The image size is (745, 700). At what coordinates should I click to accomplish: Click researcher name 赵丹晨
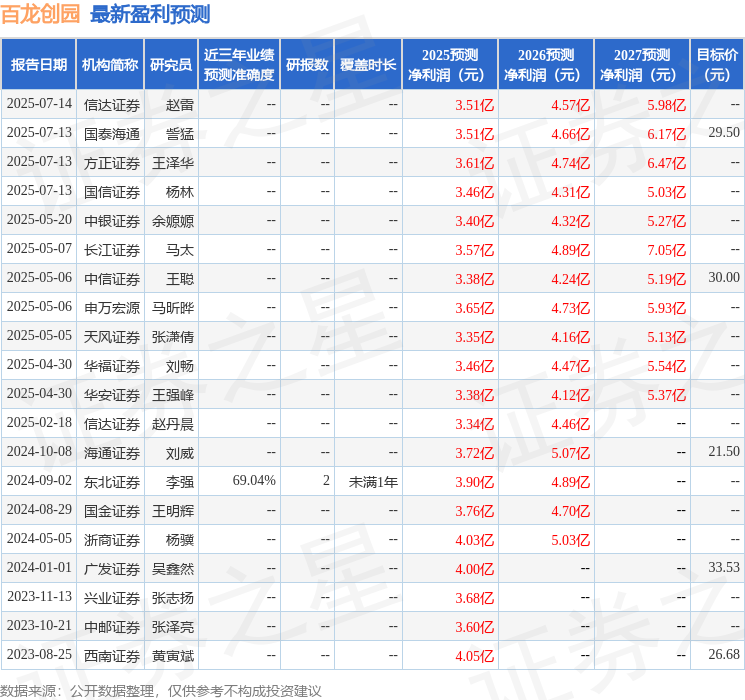(173, 424)
